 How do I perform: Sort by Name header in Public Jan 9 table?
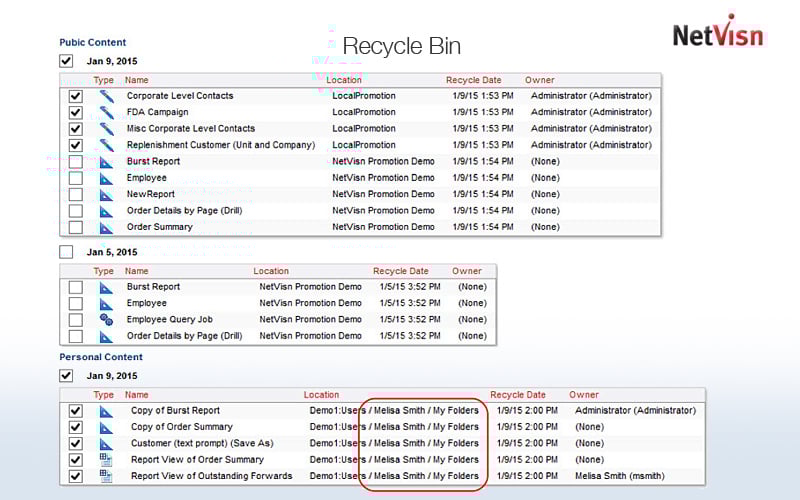pyautogui.click(x=137, y=80)
